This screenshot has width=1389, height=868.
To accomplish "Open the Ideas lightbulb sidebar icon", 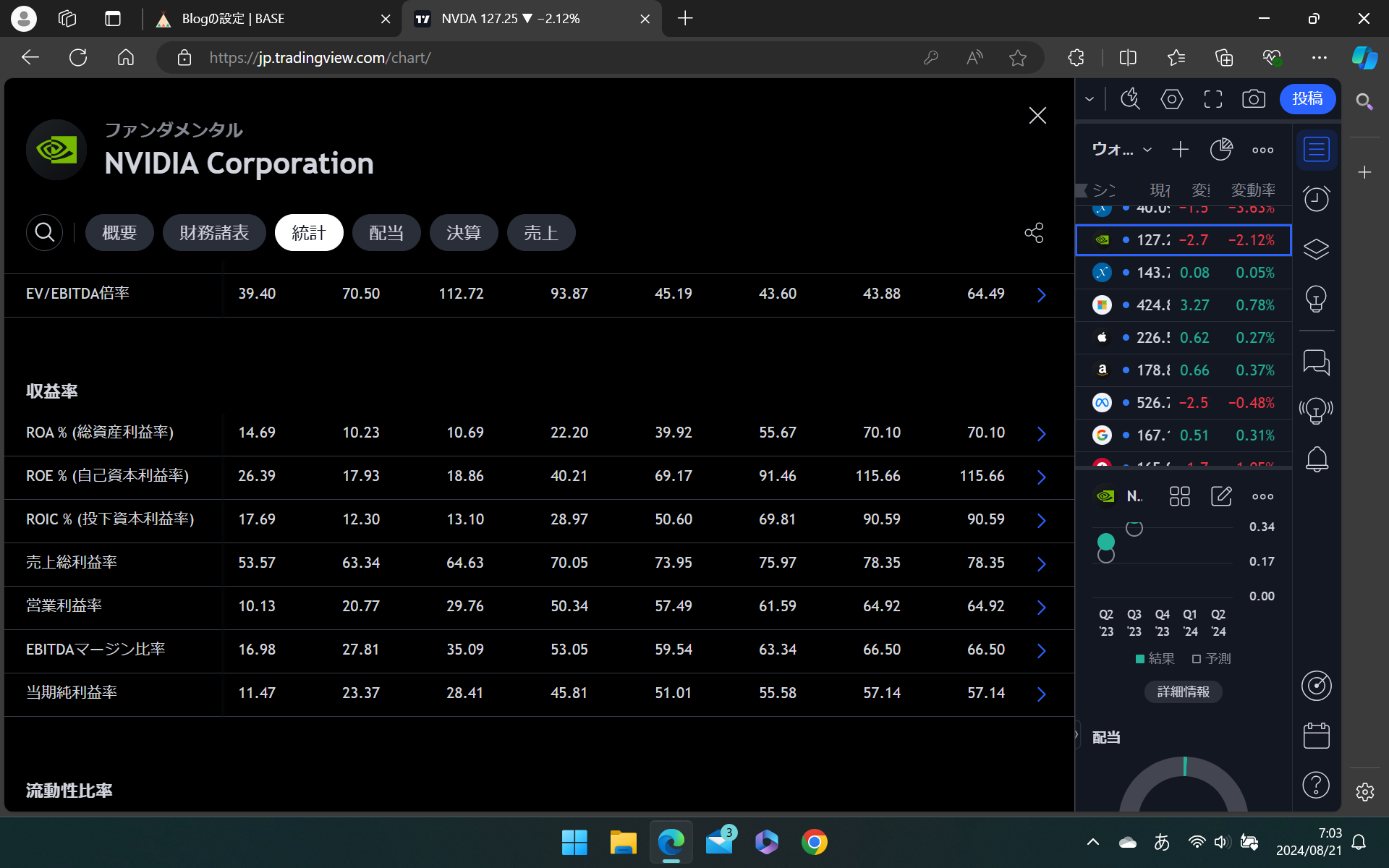I will pyautogui.click(x=1317, y=298).
